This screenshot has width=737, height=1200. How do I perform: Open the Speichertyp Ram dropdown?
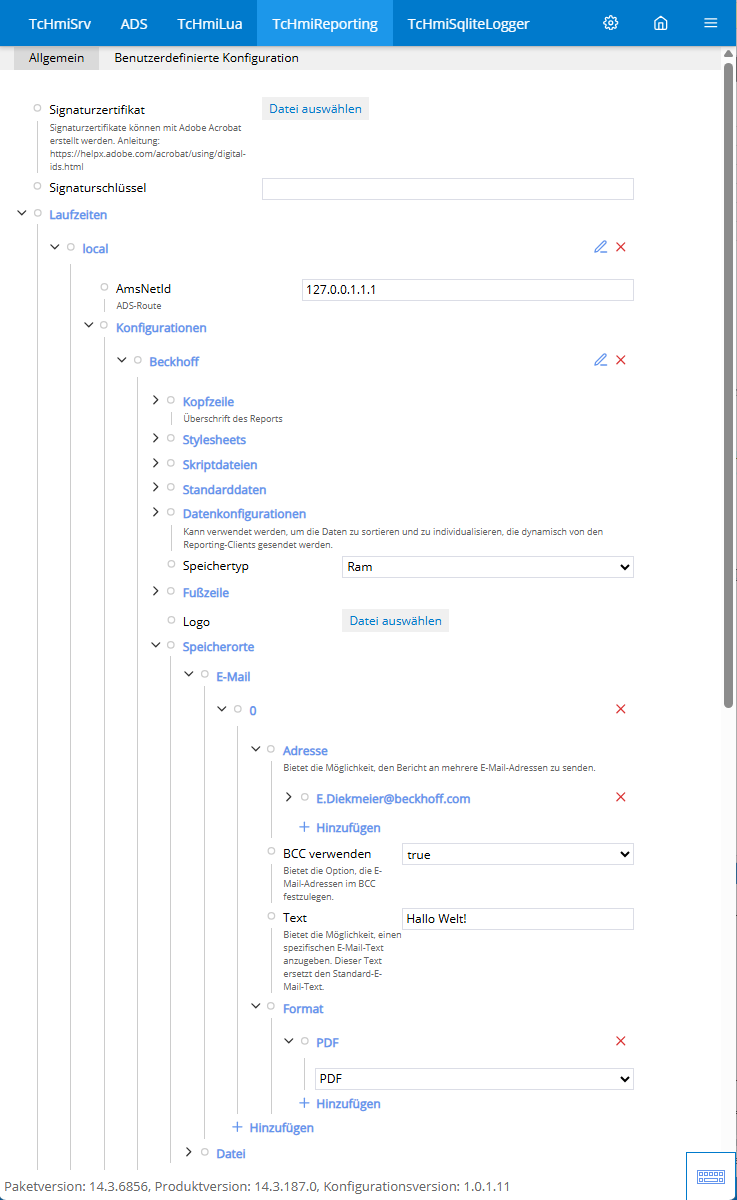[488, 567]
